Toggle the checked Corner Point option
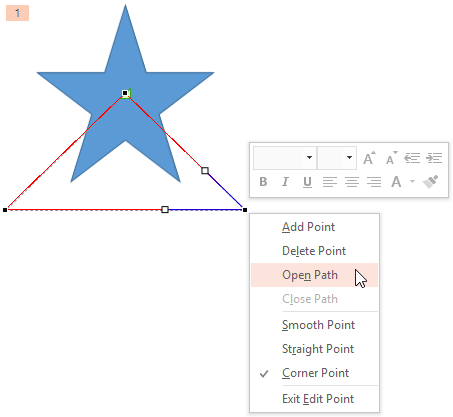 [x=314, y=373]
